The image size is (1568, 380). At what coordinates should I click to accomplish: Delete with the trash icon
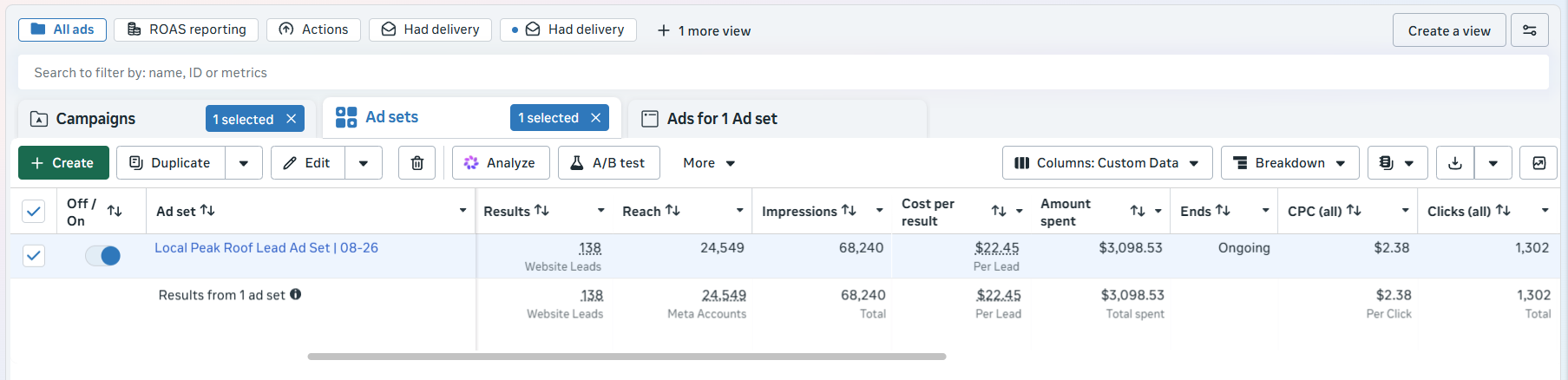point(417,163)
